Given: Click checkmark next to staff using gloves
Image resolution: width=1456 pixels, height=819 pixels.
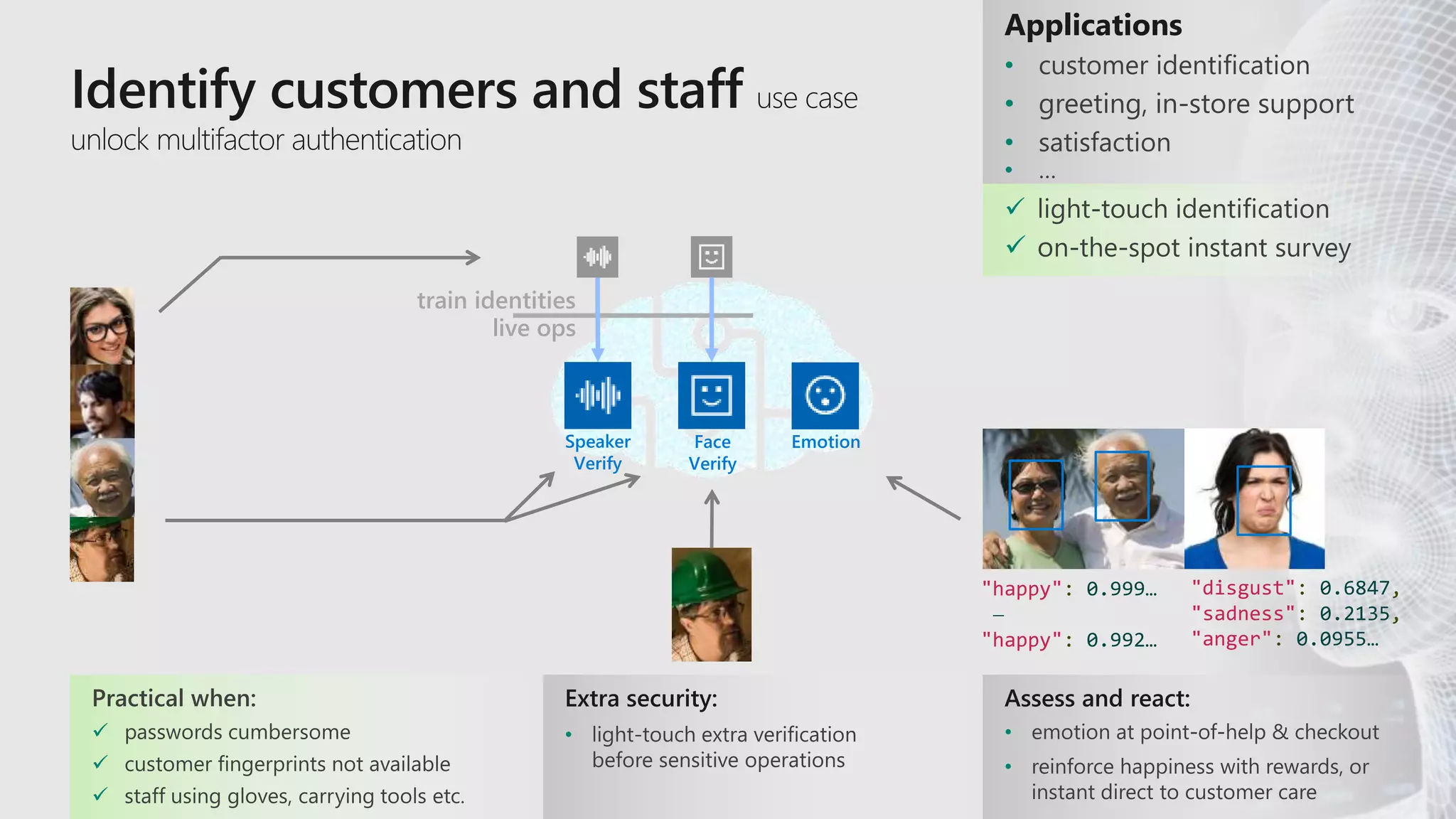Looking at the screenshot, I should (x=101, y=795).
